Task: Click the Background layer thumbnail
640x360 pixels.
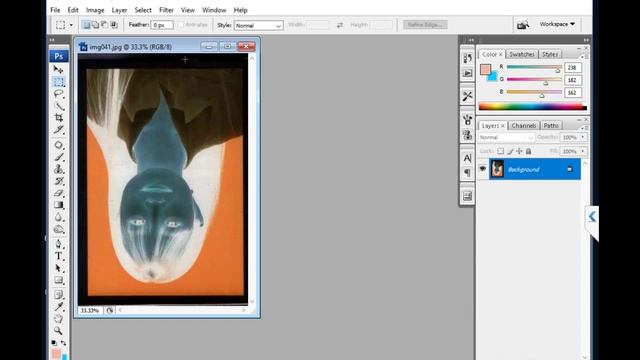Action: pos(497,169)
